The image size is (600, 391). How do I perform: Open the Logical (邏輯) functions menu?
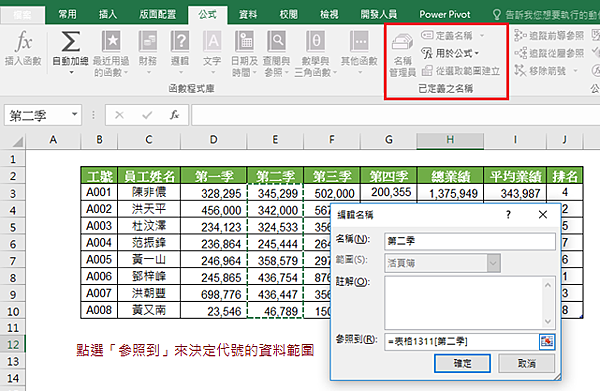(x=180, y=52)
